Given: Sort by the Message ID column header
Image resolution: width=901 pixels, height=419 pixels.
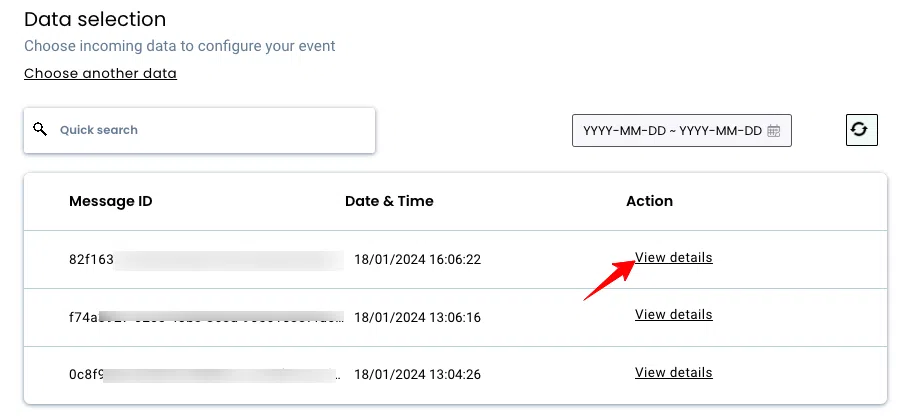Looking at the screenshot, I should (x=111, y=201).
